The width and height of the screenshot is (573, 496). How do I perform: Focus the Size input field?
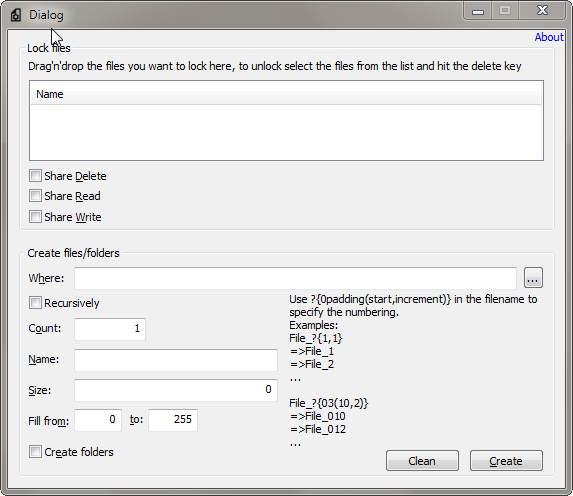pos(176,390)
